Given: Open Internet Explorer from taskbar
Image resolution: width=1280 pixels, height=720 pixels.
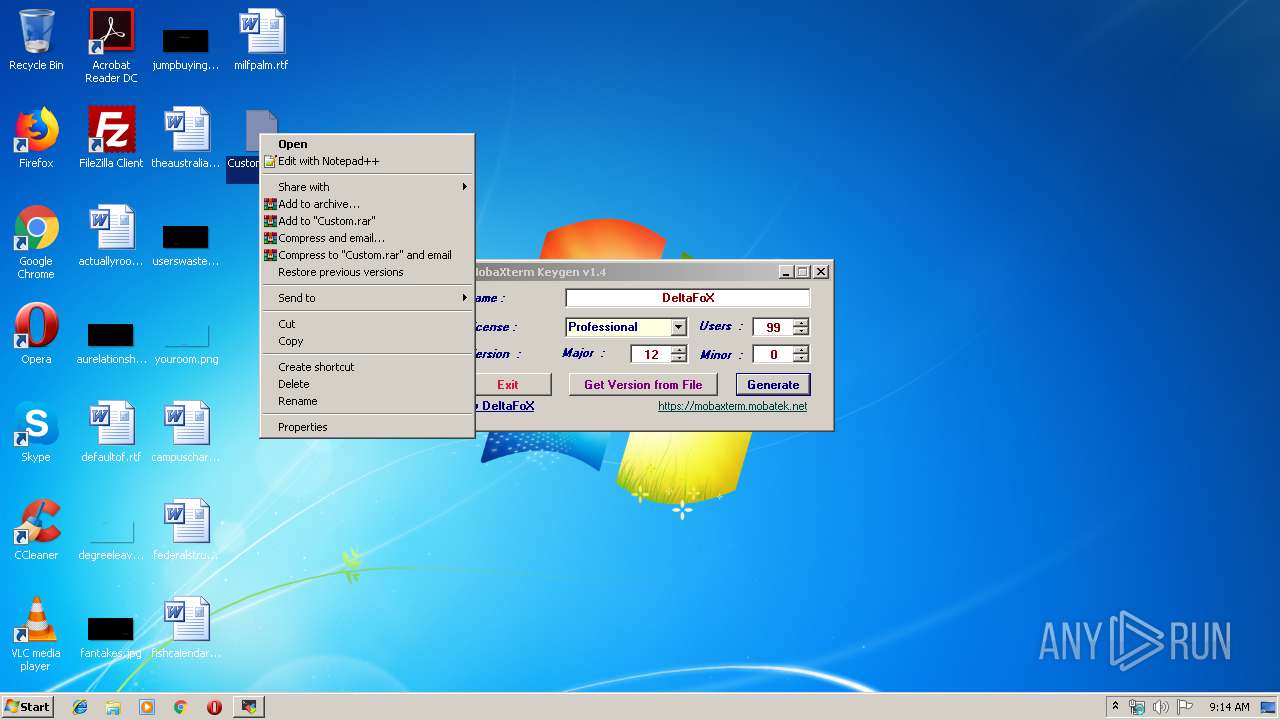Looking at the screenshot, I should 80,707.
